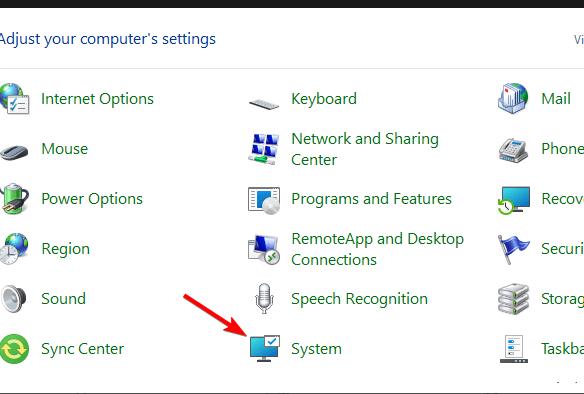Open the Storage drives icon
Screen dimensions: 584x394
click(x=514, y=299)
